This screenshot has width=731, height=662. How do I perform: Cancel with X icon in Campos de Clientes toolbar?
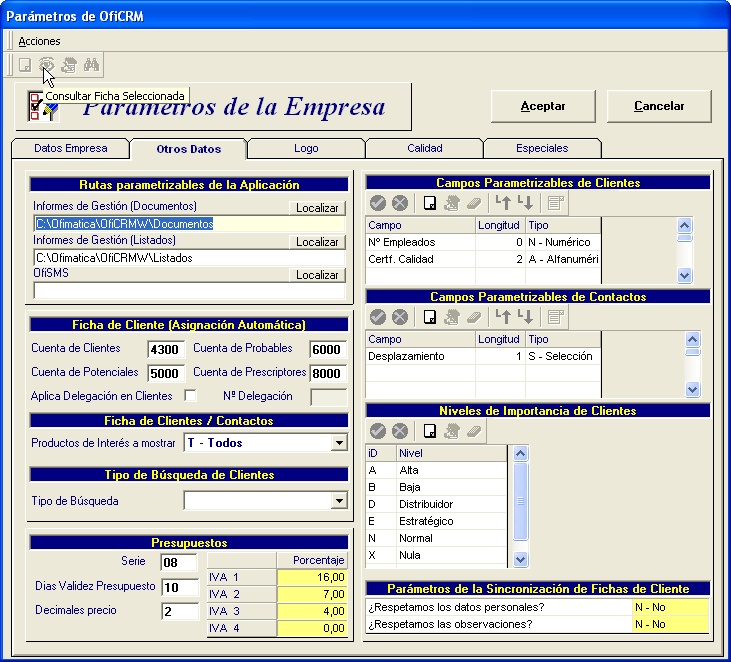point(400,203)
